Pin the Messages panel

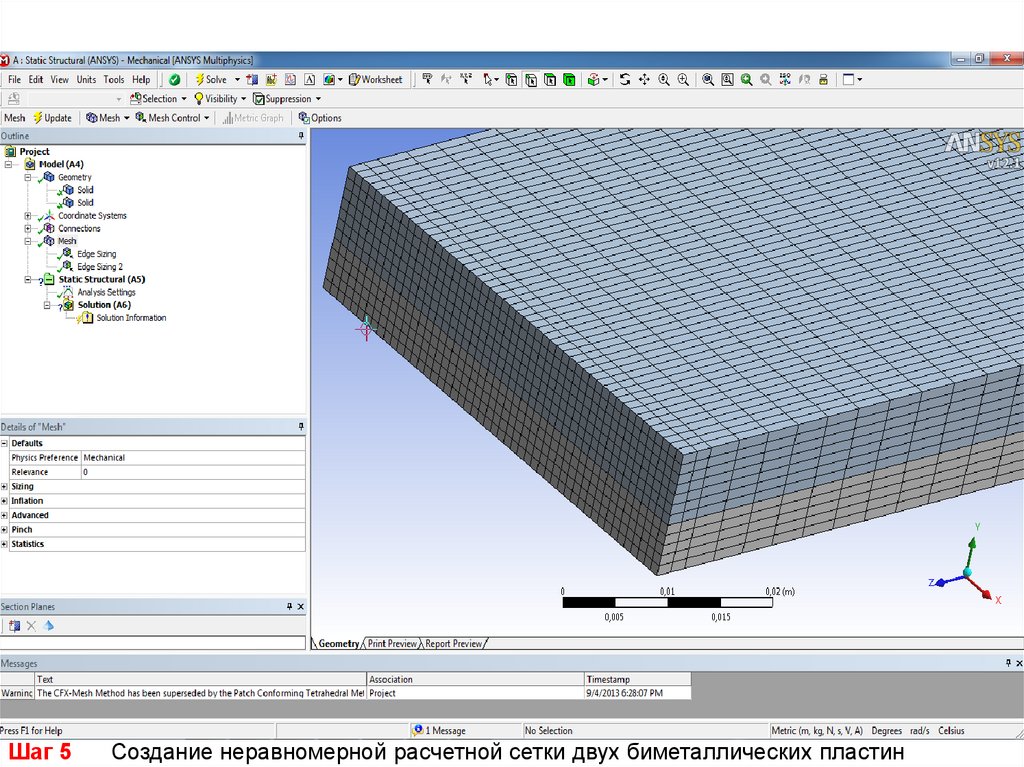tap(1007, 663)
